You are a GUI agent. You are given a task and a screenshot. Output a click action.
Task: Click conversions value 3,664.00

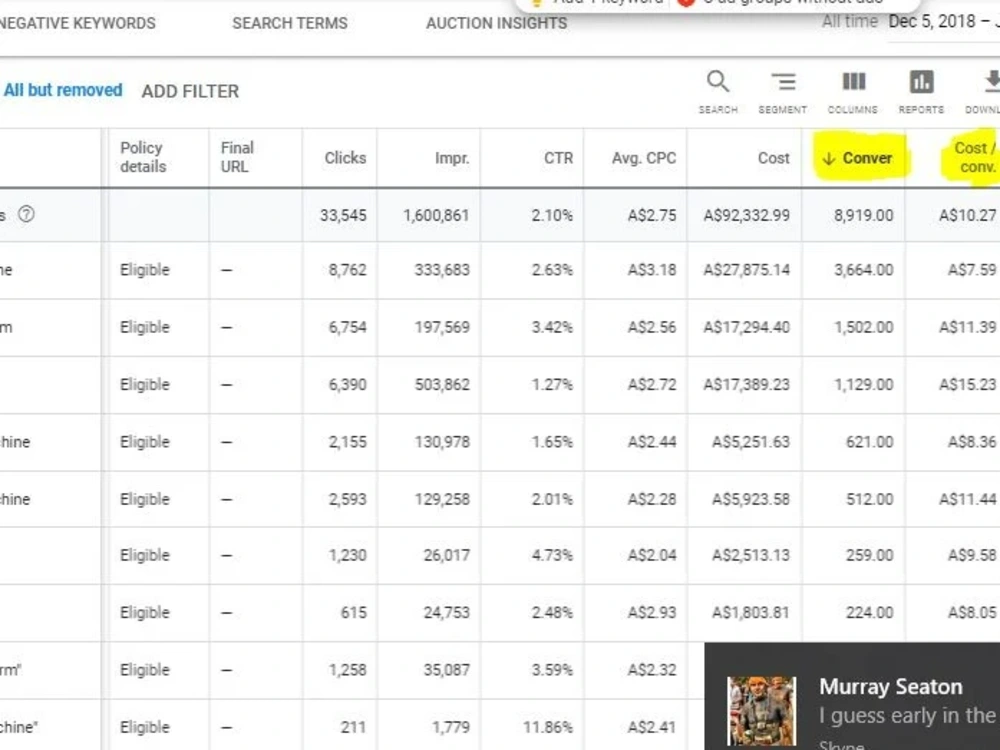click(x=864, y=270)
